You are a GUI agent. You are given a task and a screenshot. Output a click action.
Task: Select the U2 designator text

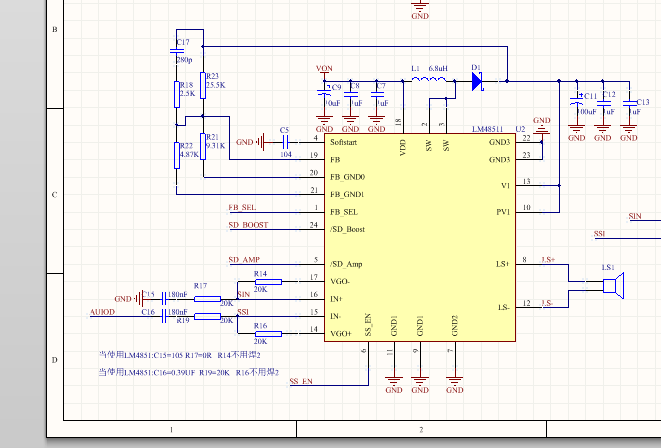pyautogui.click(x=520, y=129)
